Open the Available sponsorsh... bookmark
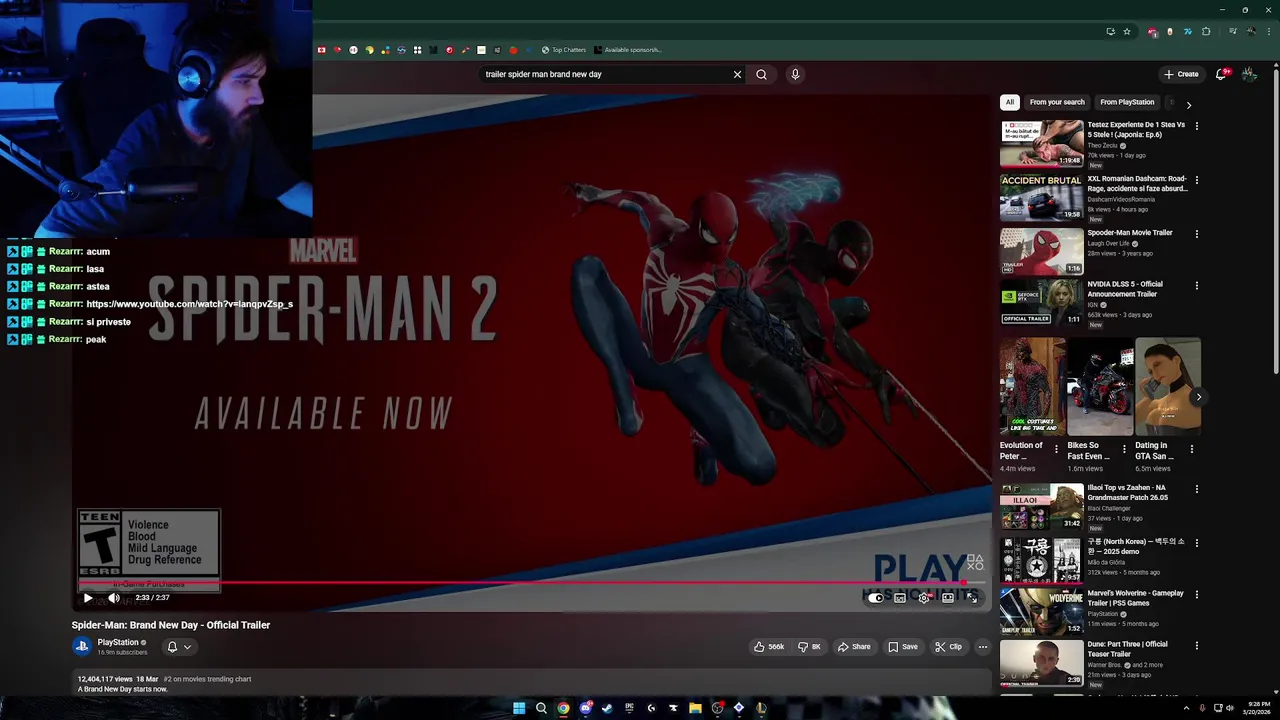The height and width of the screenshot is (720, 1280). [628, 50]
